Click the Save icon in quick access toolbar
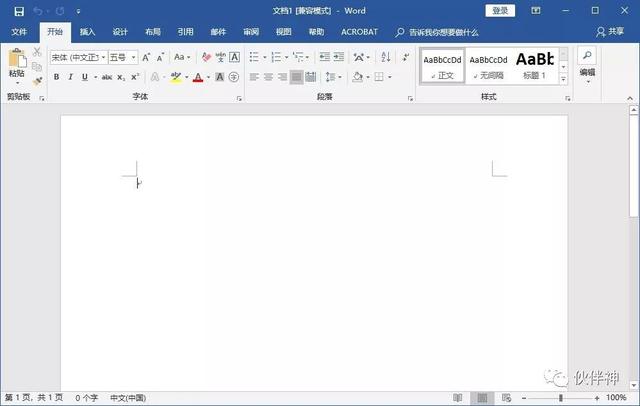The image size is (640, 406). [19, 11]
